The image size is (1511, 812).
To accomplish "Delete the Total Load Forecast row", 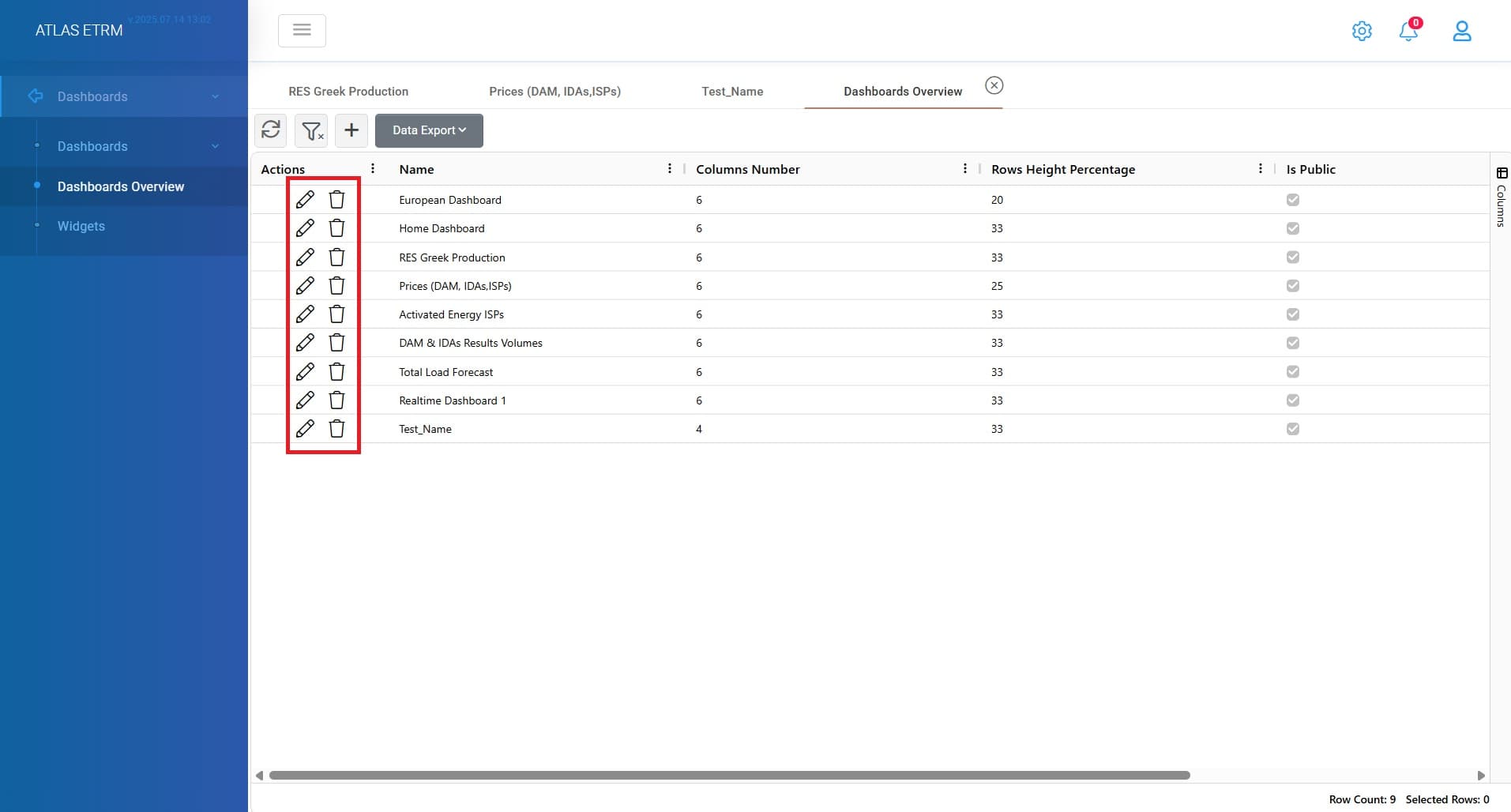I will point(336,372).
